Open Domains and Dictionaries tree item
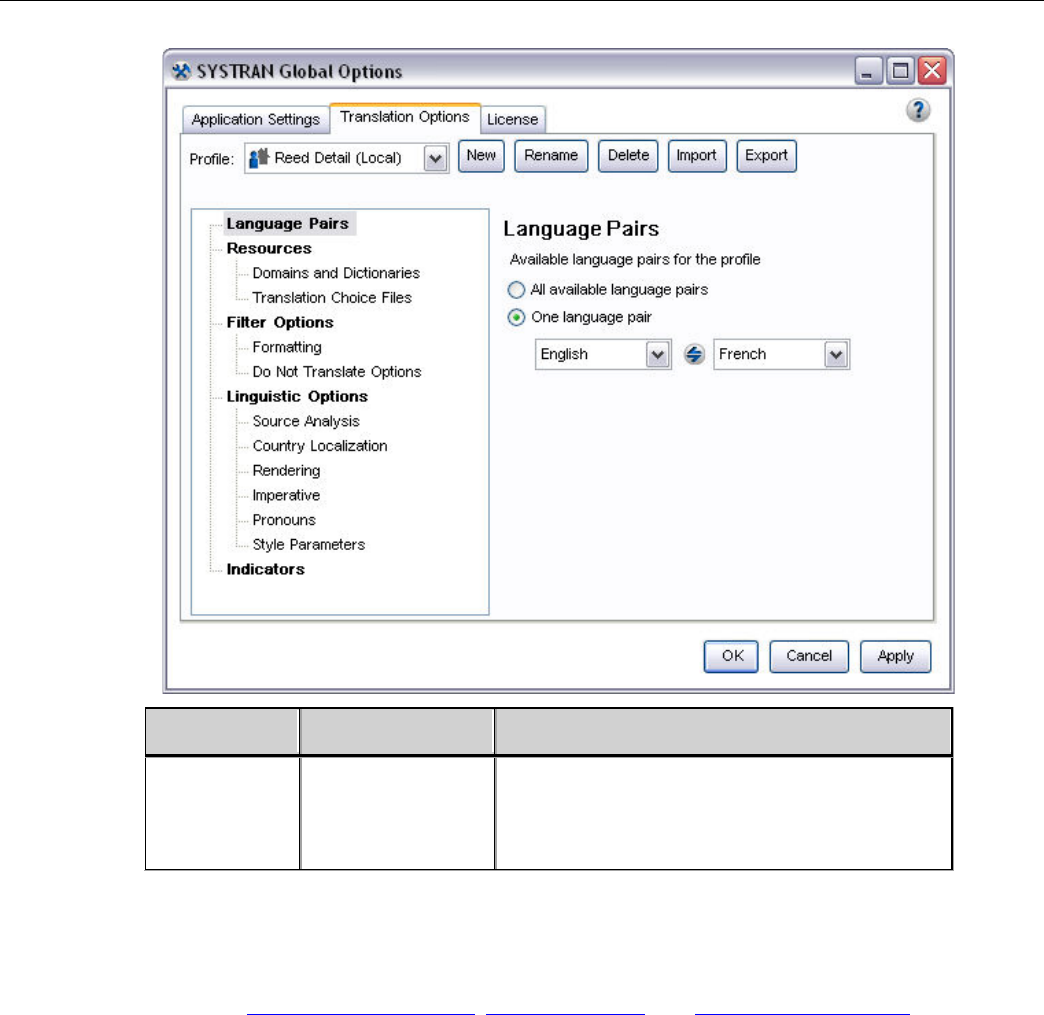Image resolution: width=1044 pixels, height=1015 pixels. (x=336, y=273)
